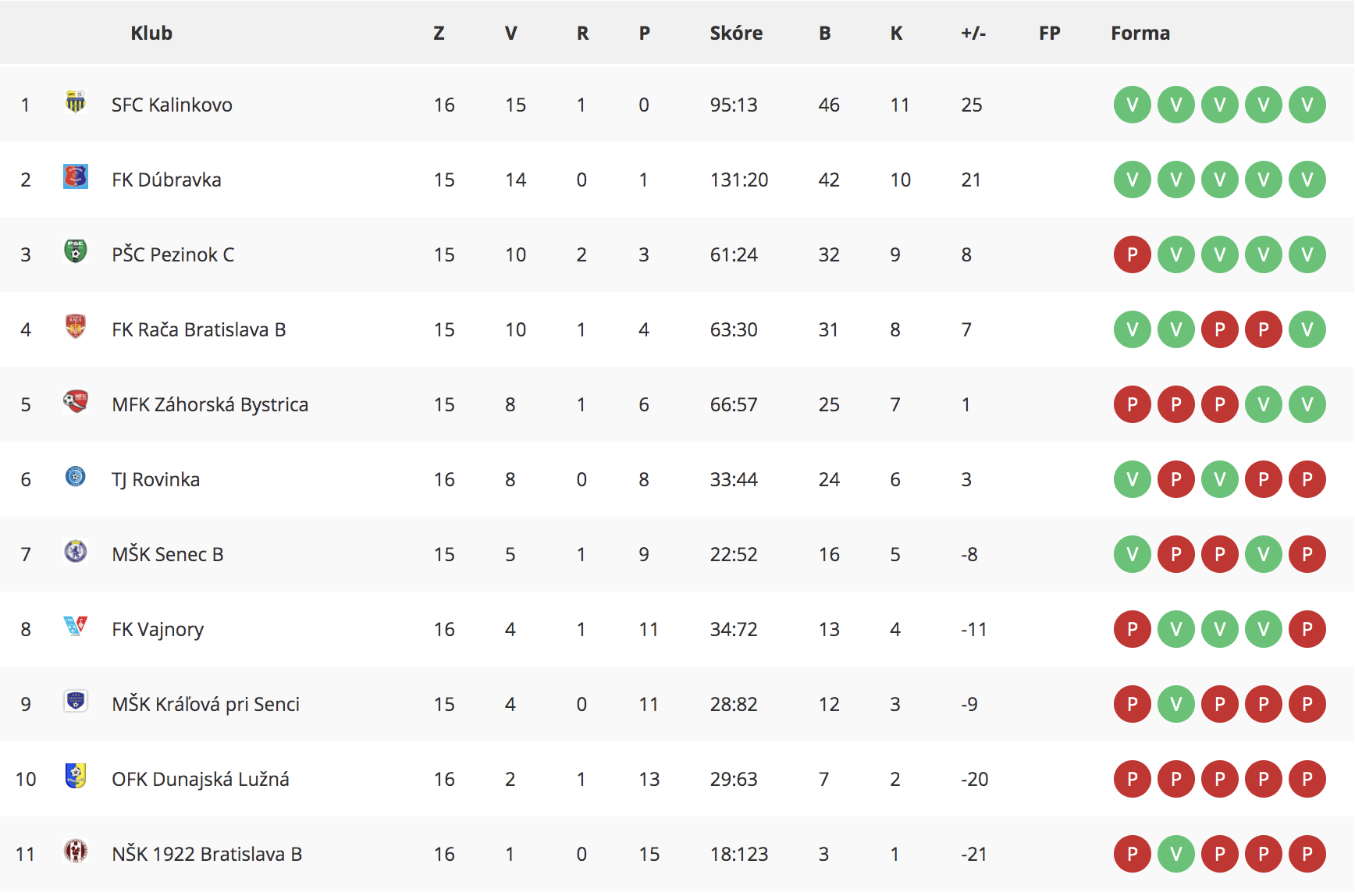This screenshot has height=896, width=1355.
Task: Click the FK Rača Bratislava B crest
Action: point(76,326)
